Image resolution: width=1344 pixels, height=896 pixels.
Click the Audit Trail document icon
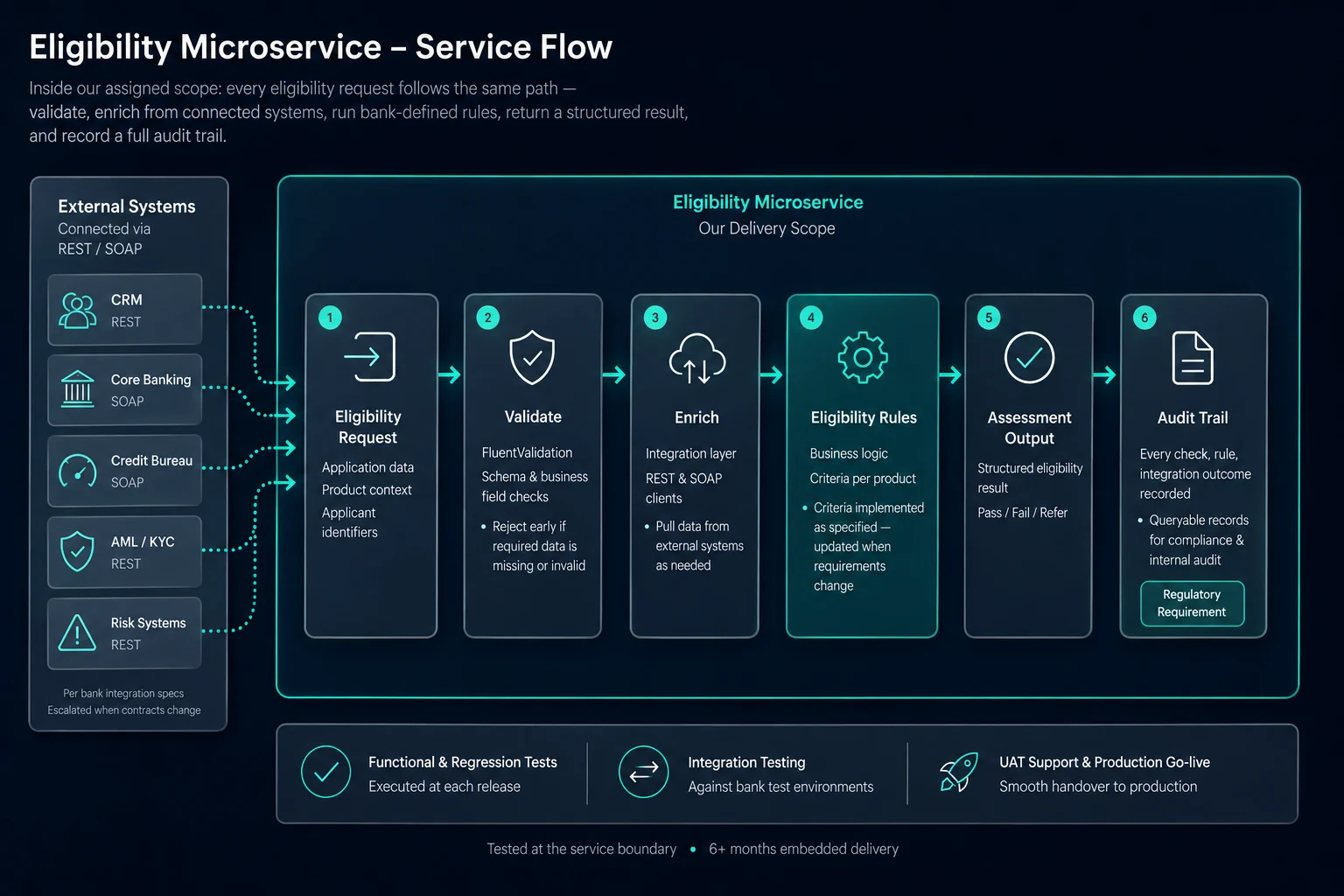1193,358
